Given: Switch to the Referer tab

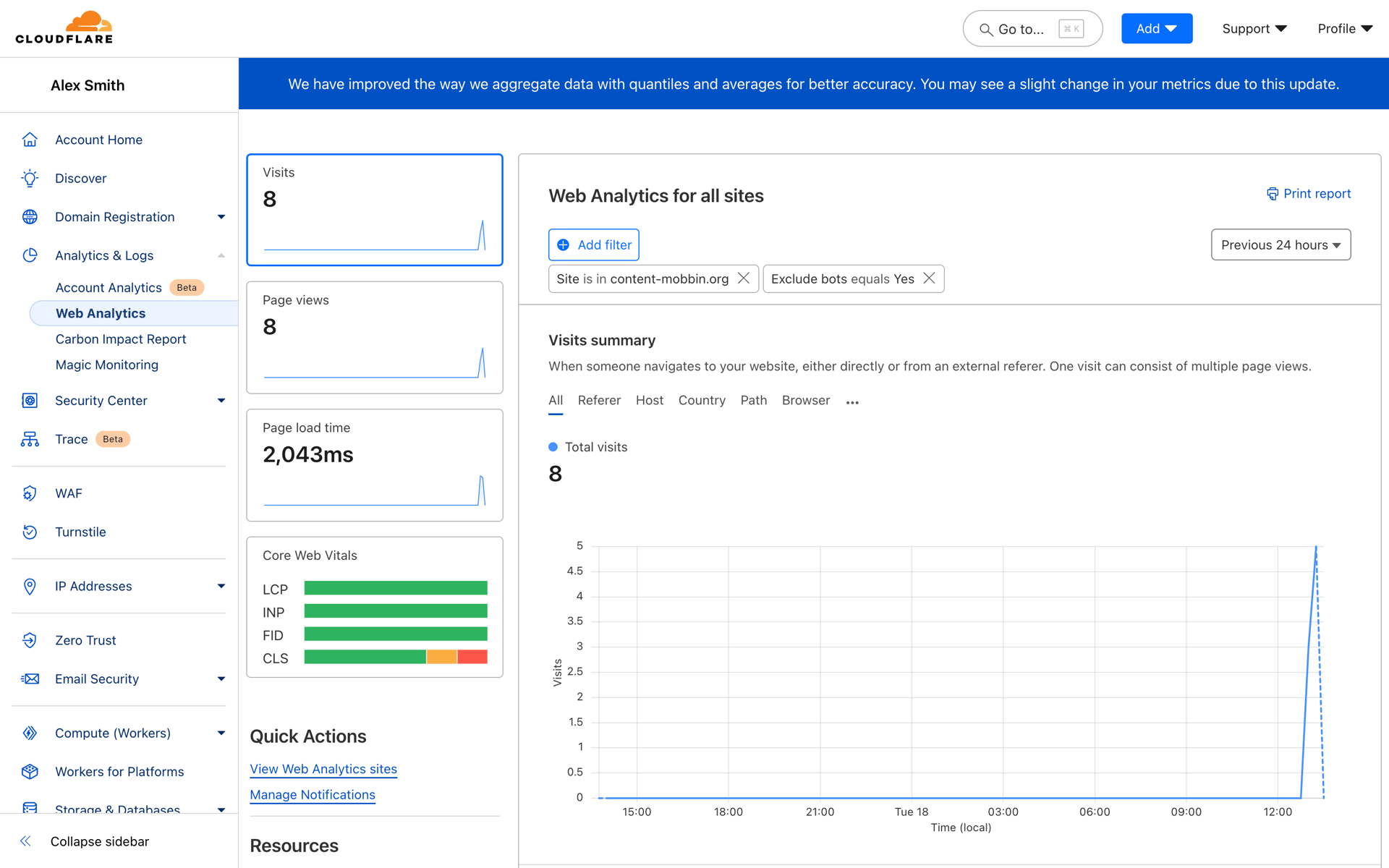Looking at the screenshot, I should 599,401.
